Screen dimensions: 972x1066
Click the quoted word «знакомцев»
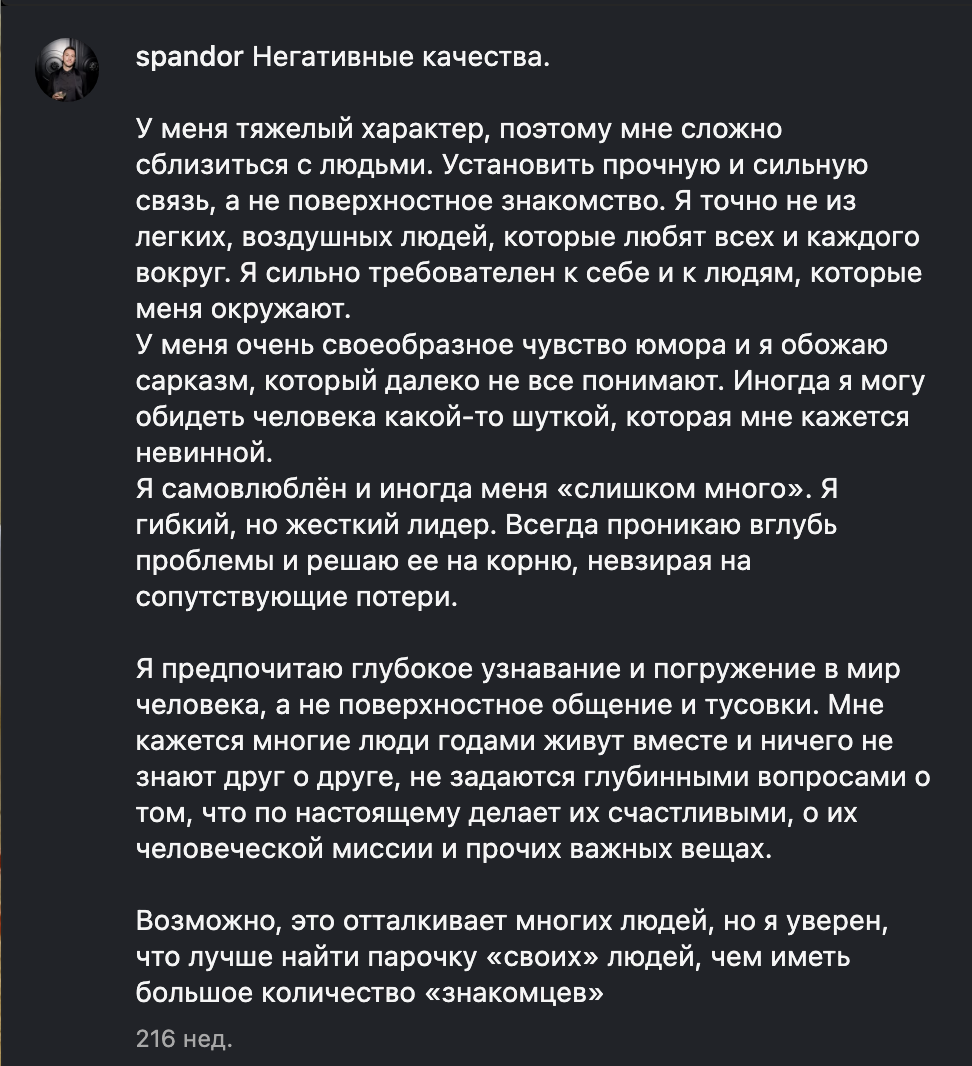[514, 993]
